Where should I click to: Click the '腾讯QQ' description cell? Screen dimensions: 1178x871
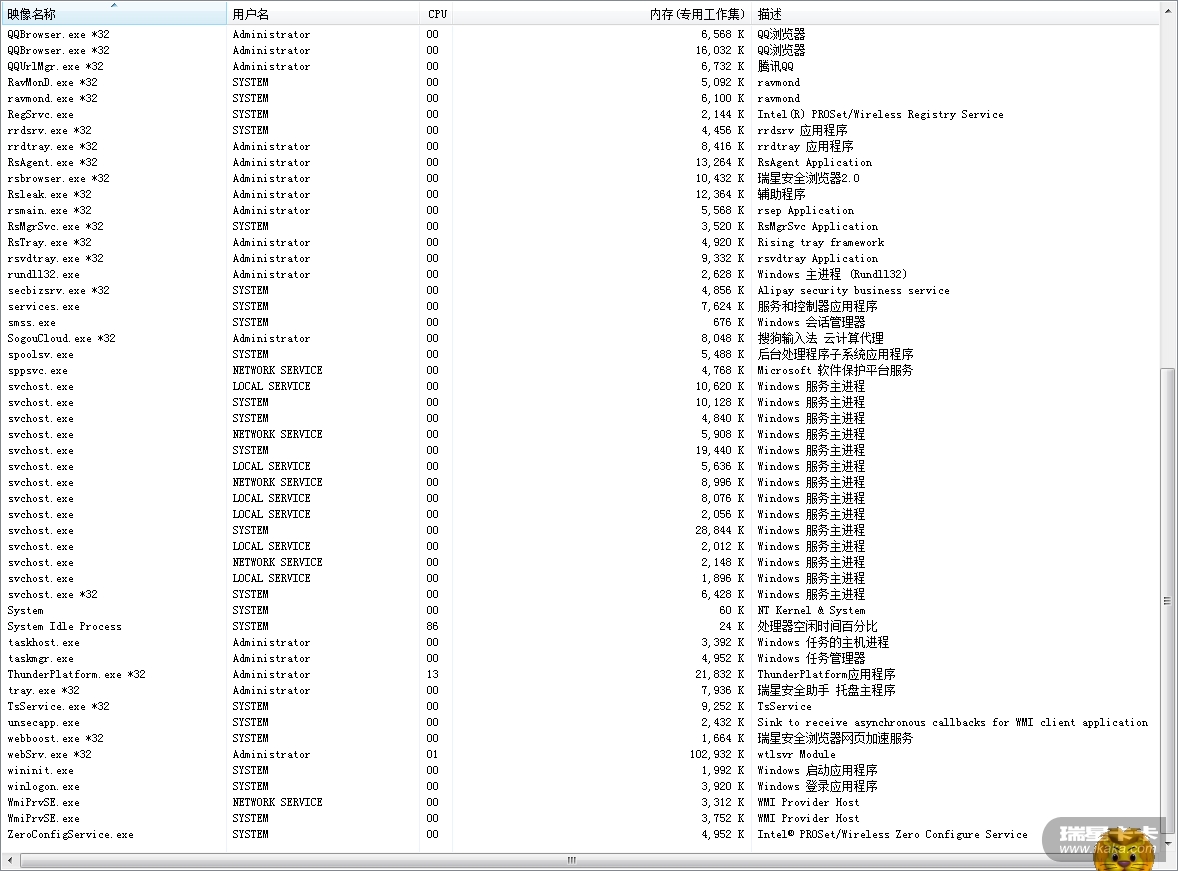[x=775, y=66]
